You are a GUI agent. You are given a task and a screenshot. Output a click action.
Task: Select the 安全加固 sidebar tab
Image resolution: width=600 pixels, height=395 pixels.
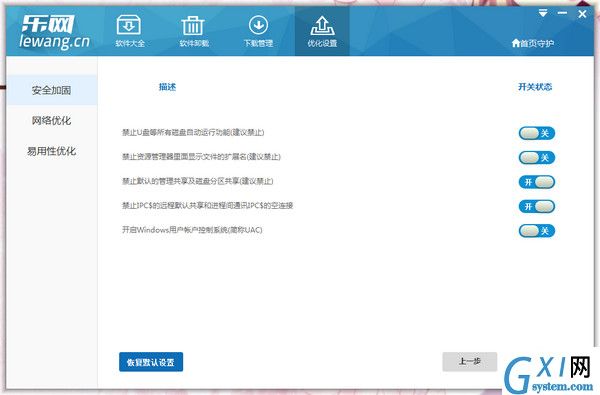52,90
